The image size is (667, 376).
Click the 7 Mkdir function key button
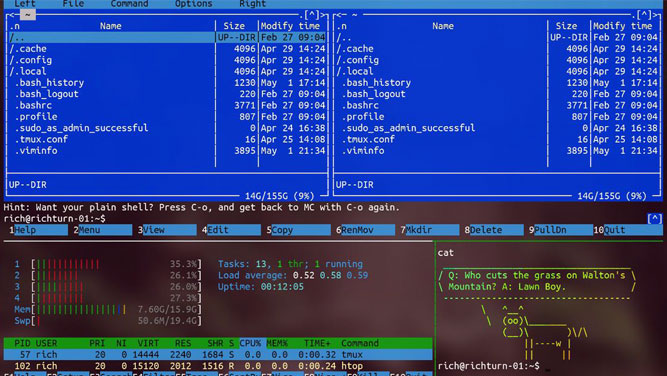click(x=430, y=230)
